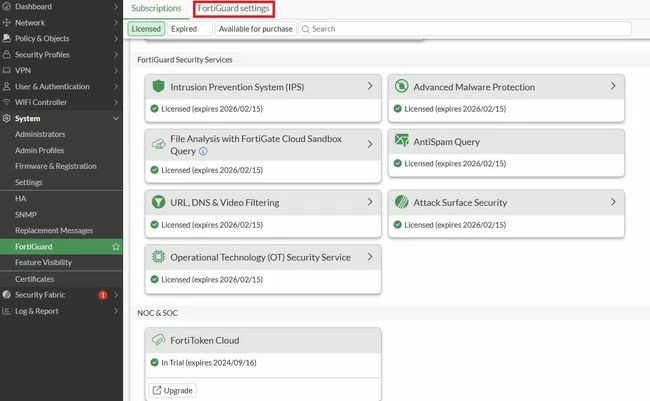Select the Available for purchase filter
Screen dimensions: 650x401
point(255,29)
